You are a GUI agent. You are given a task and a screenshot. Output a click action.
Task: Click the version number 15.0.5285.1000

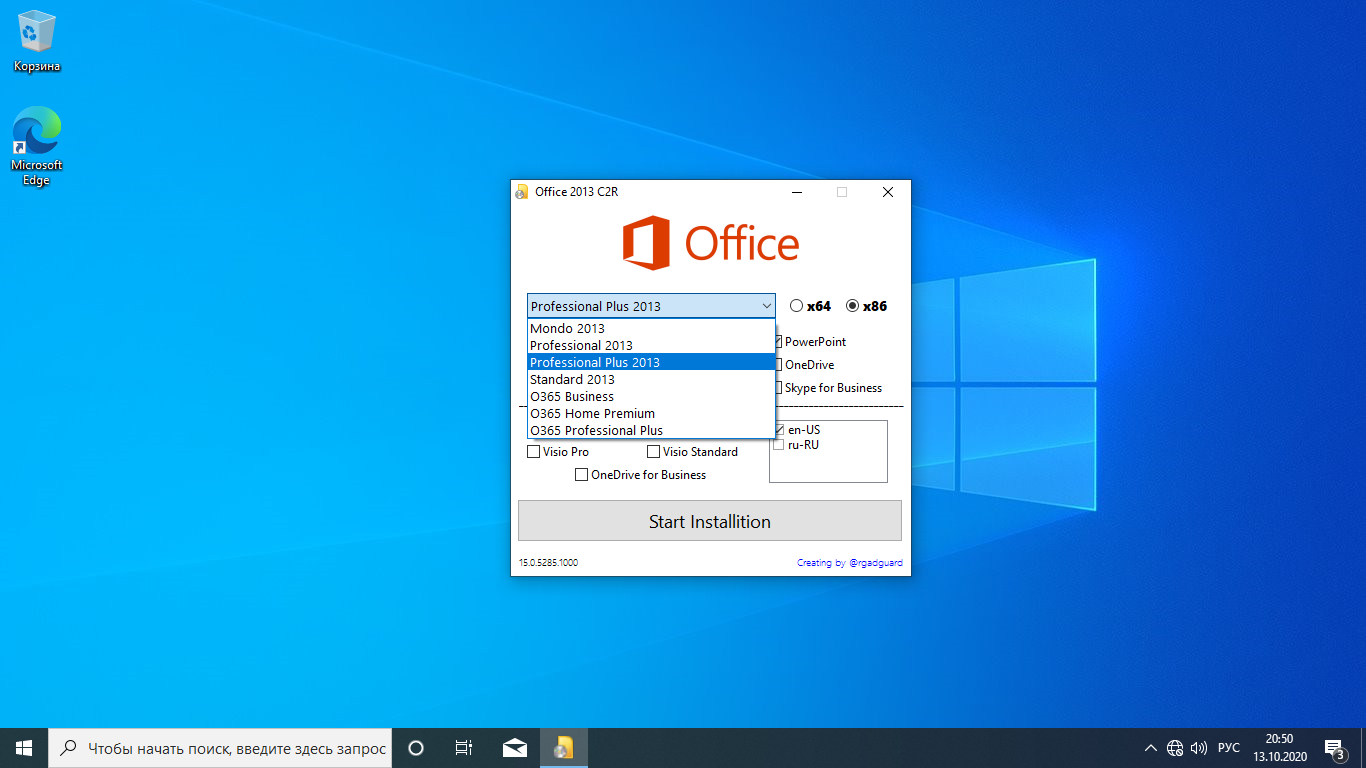[x=548, y=563]
